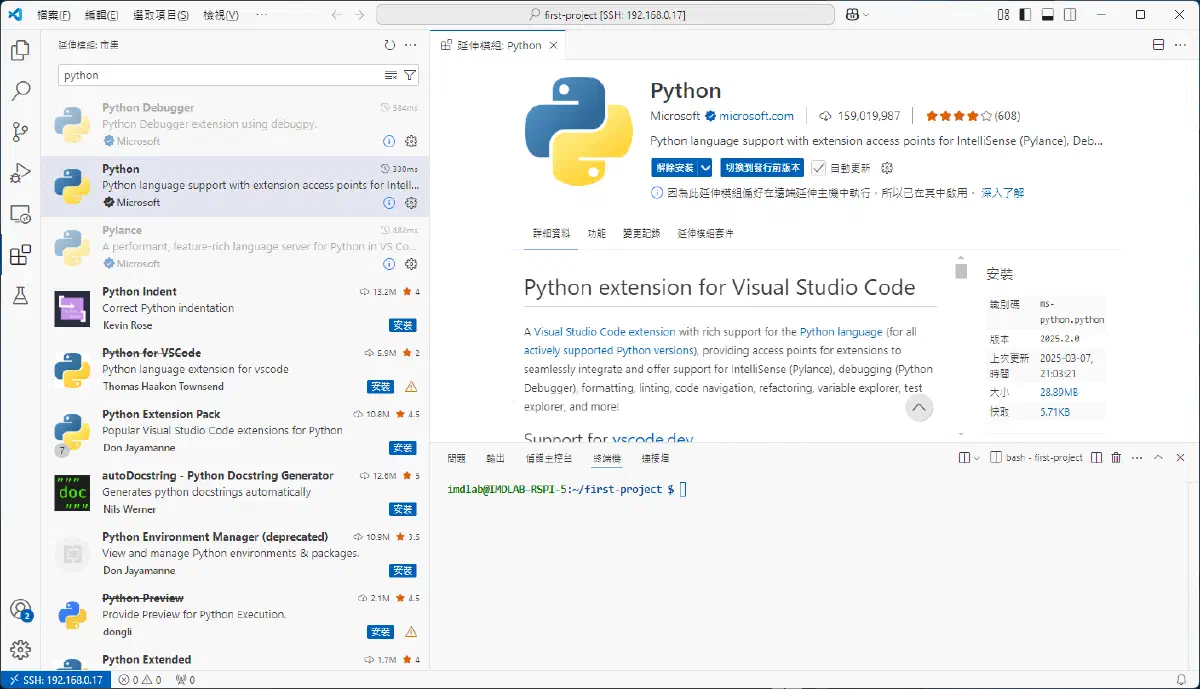Open the Source Control view
Image resolution: width=1200 pixels, height=689 pixels.
(20, 132)
